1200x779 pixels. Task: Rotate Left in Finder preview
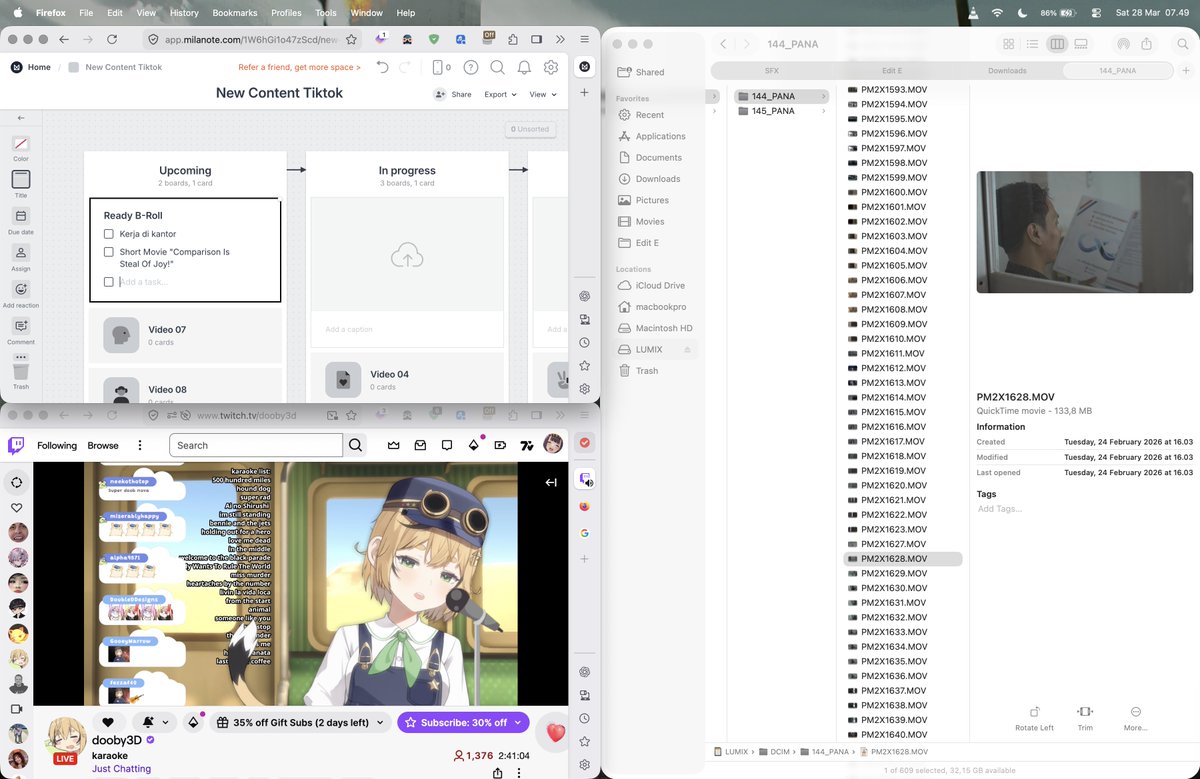click(x=1034, y=718)
